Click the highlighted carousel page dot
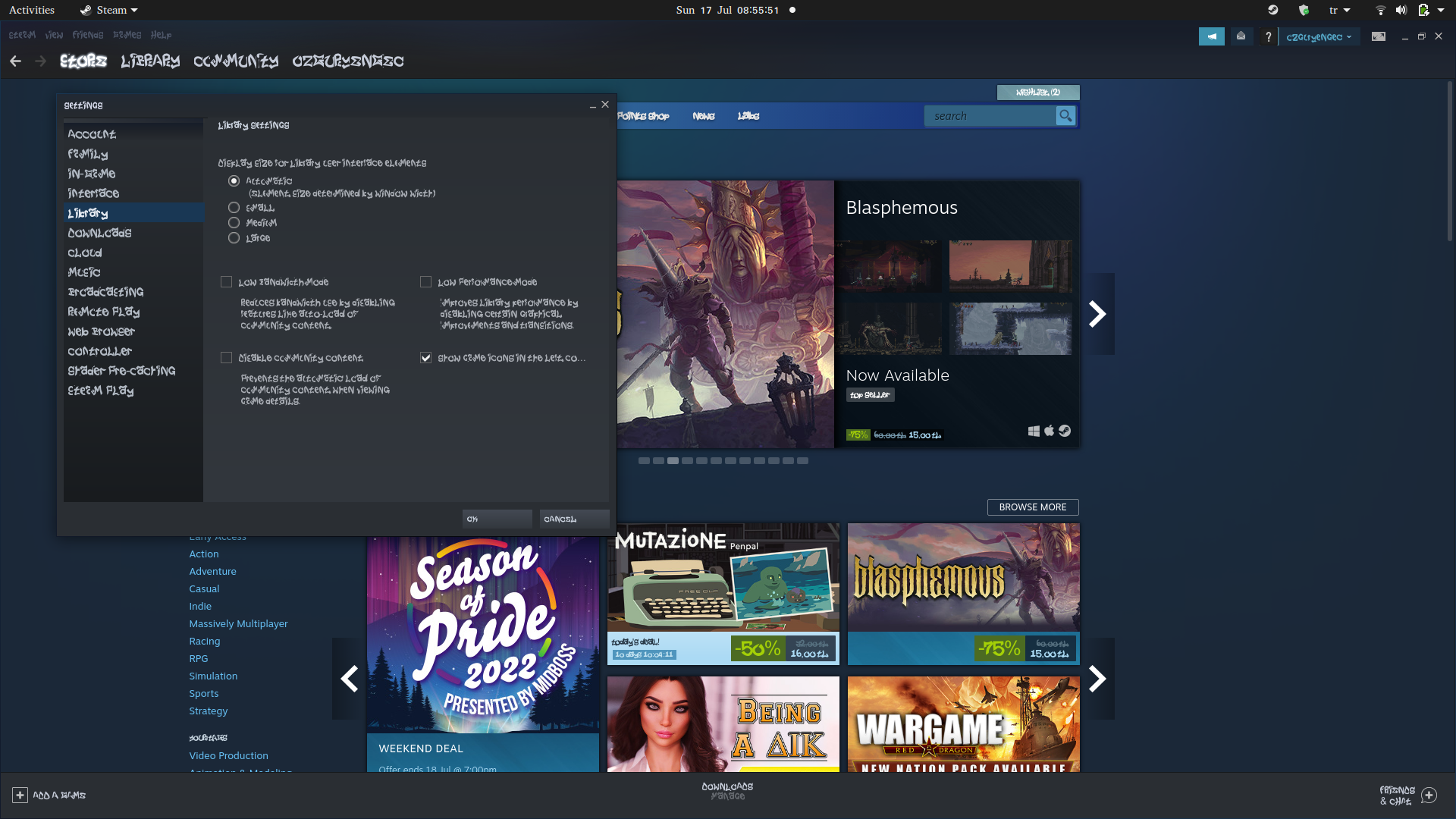This screenshot has height=819, width=1456. click(673, 461)
